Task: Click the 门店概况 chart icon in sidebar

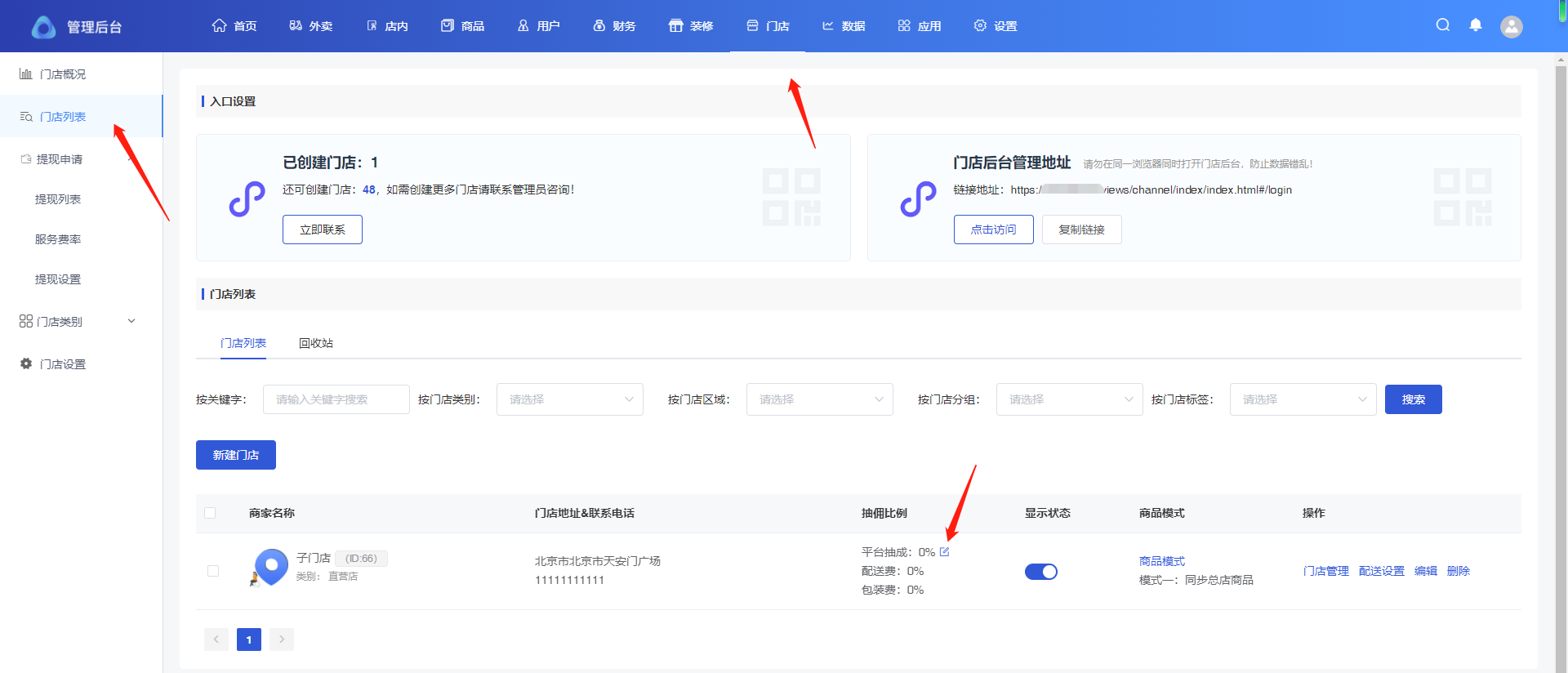Action: point(26,74)
